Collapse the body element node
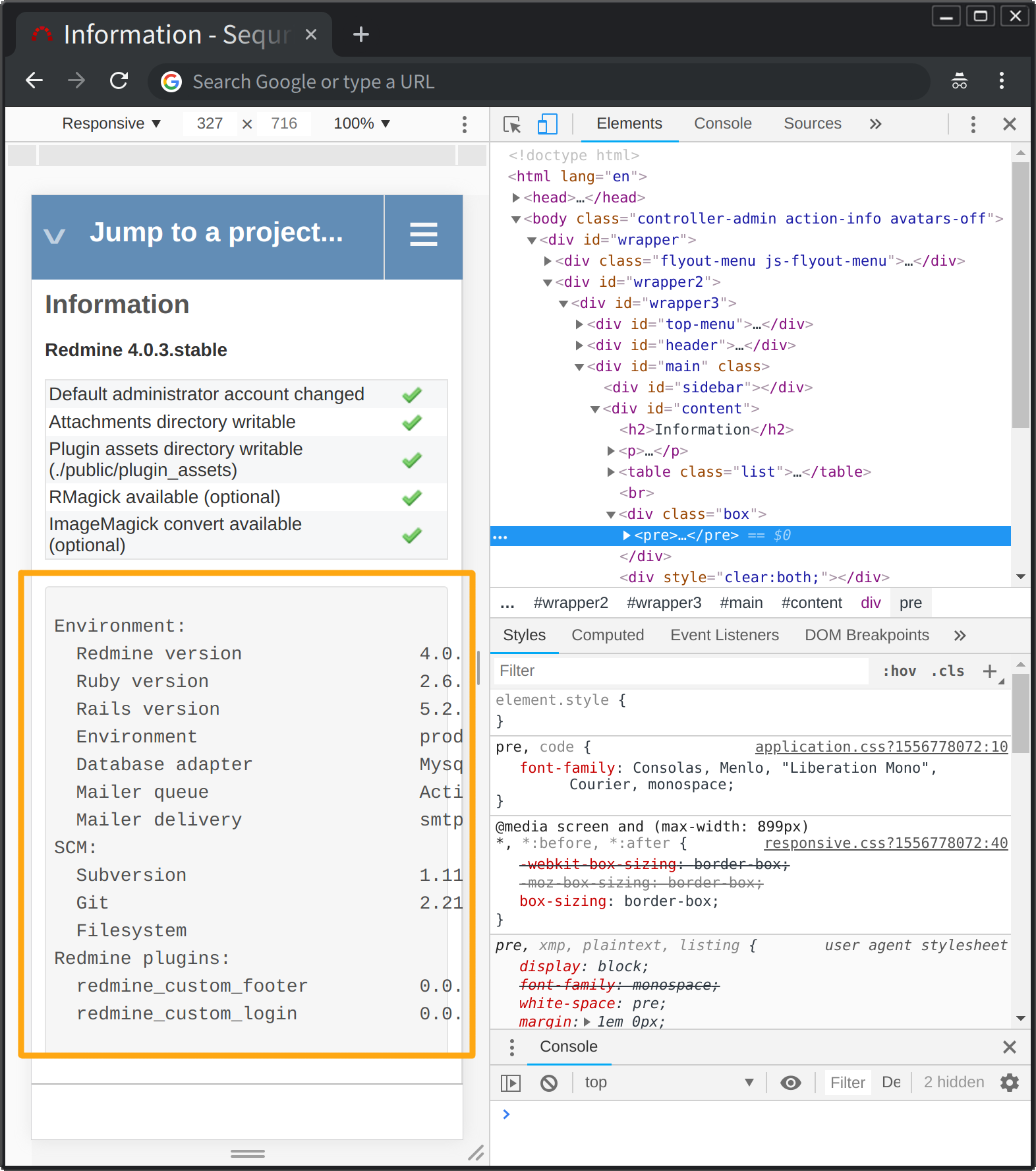1036x1171 pixels. coord(517,219)
